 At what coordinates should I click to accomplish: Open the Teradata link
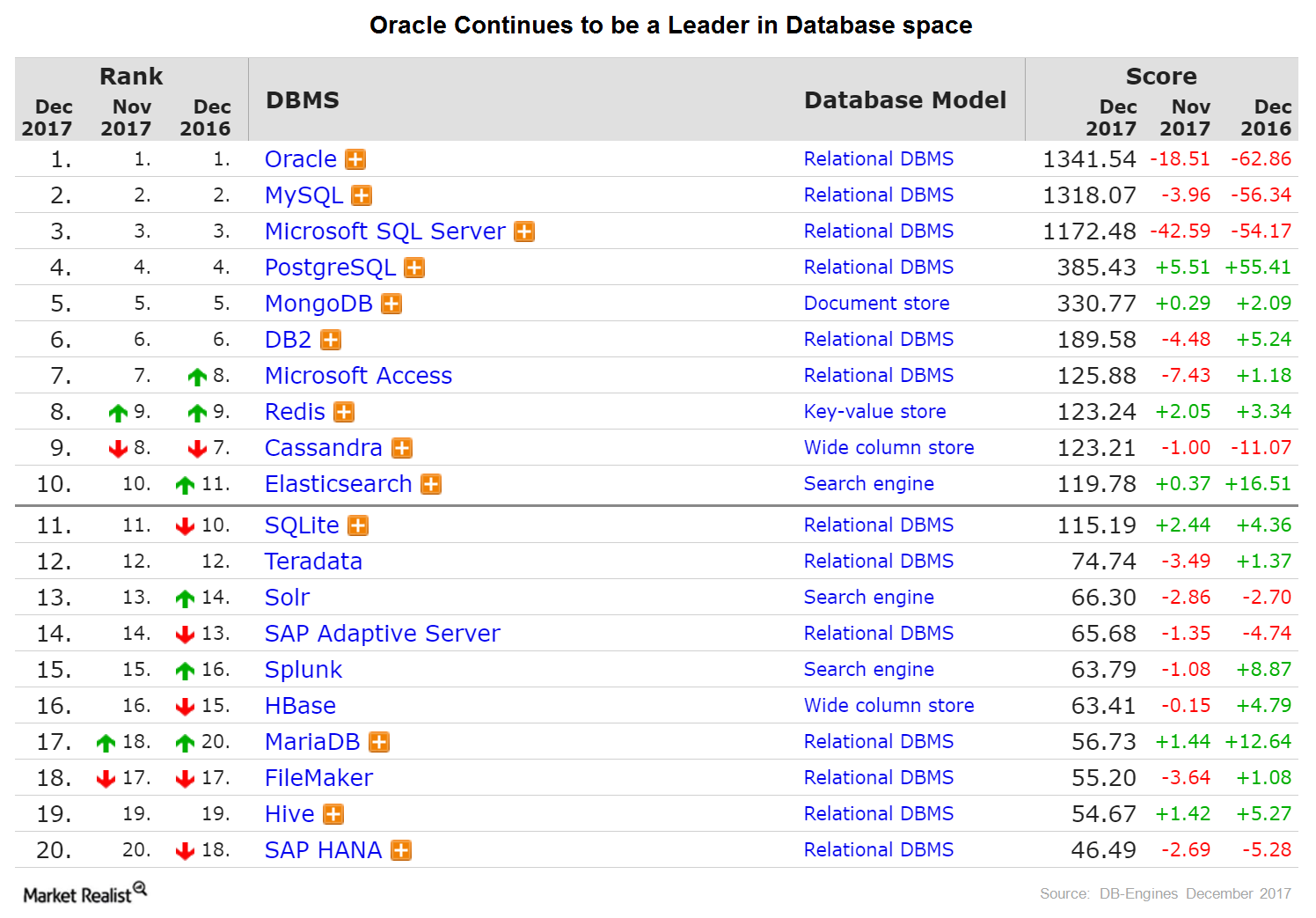pyautogui.click(x=314, y=562)
